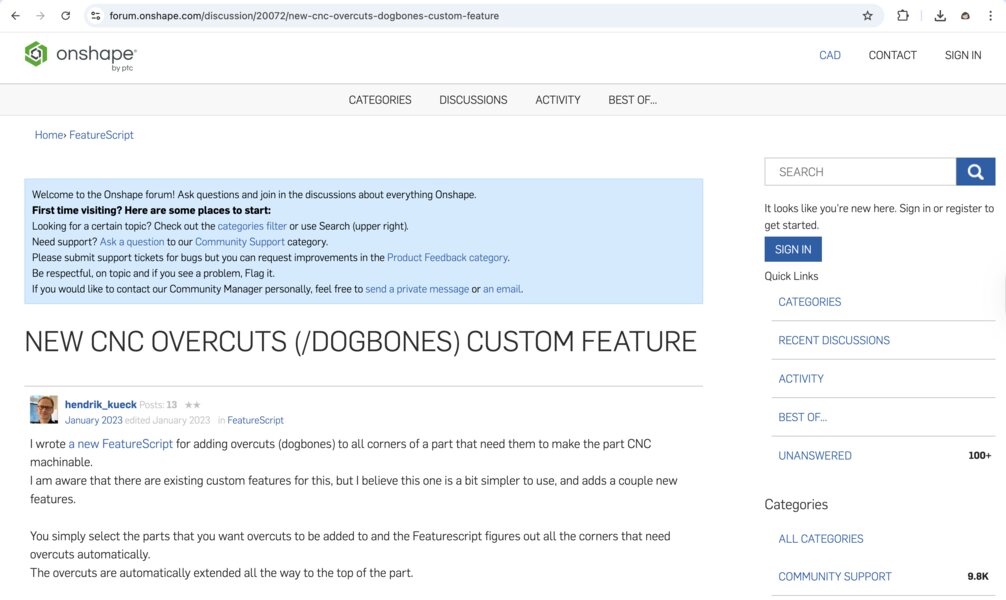Open the browser downloads icon

[x=940, y=16]
